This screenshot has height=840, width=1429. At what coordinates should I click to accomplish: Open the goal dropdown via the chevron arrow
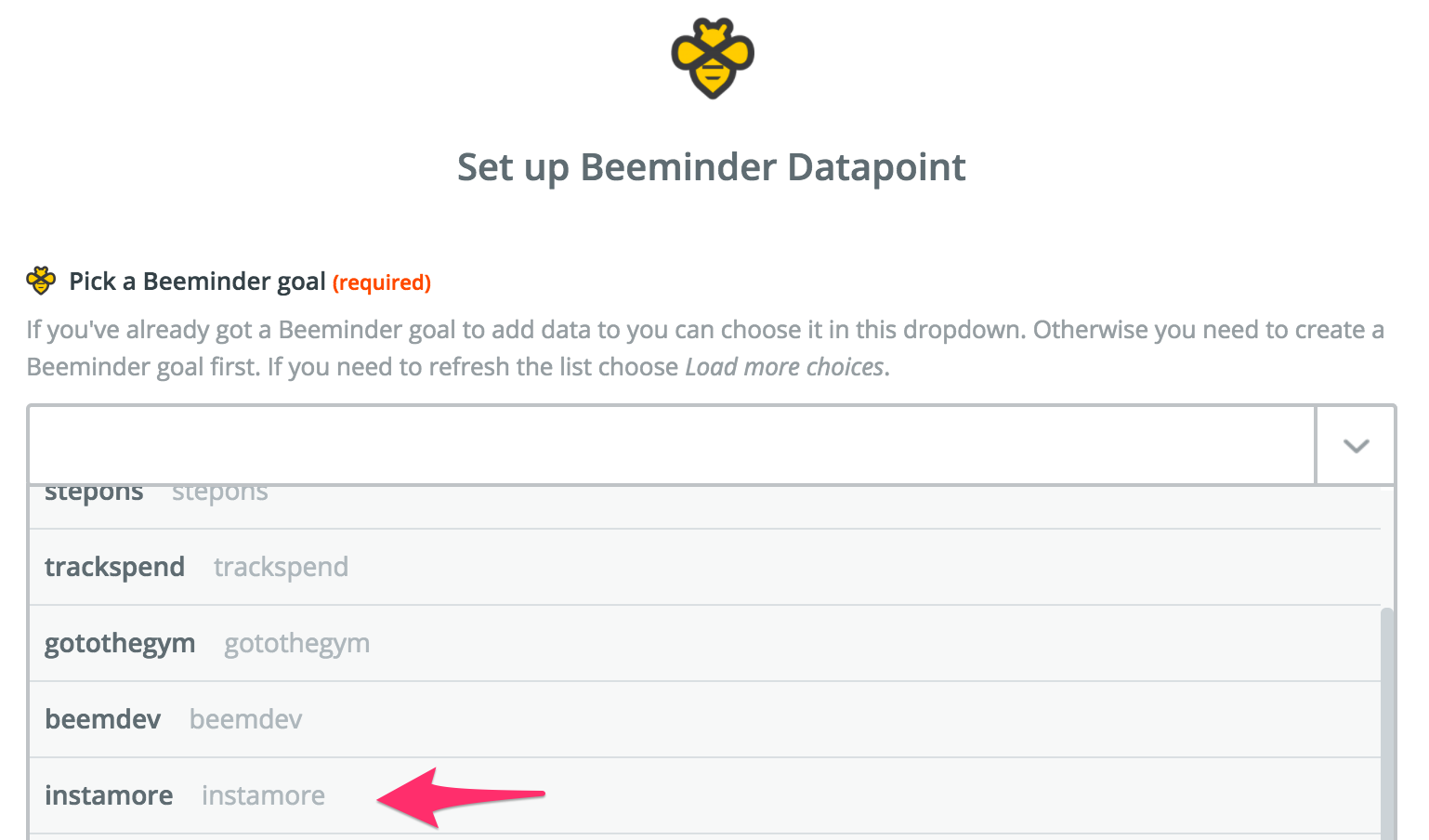coord(1355,445)
